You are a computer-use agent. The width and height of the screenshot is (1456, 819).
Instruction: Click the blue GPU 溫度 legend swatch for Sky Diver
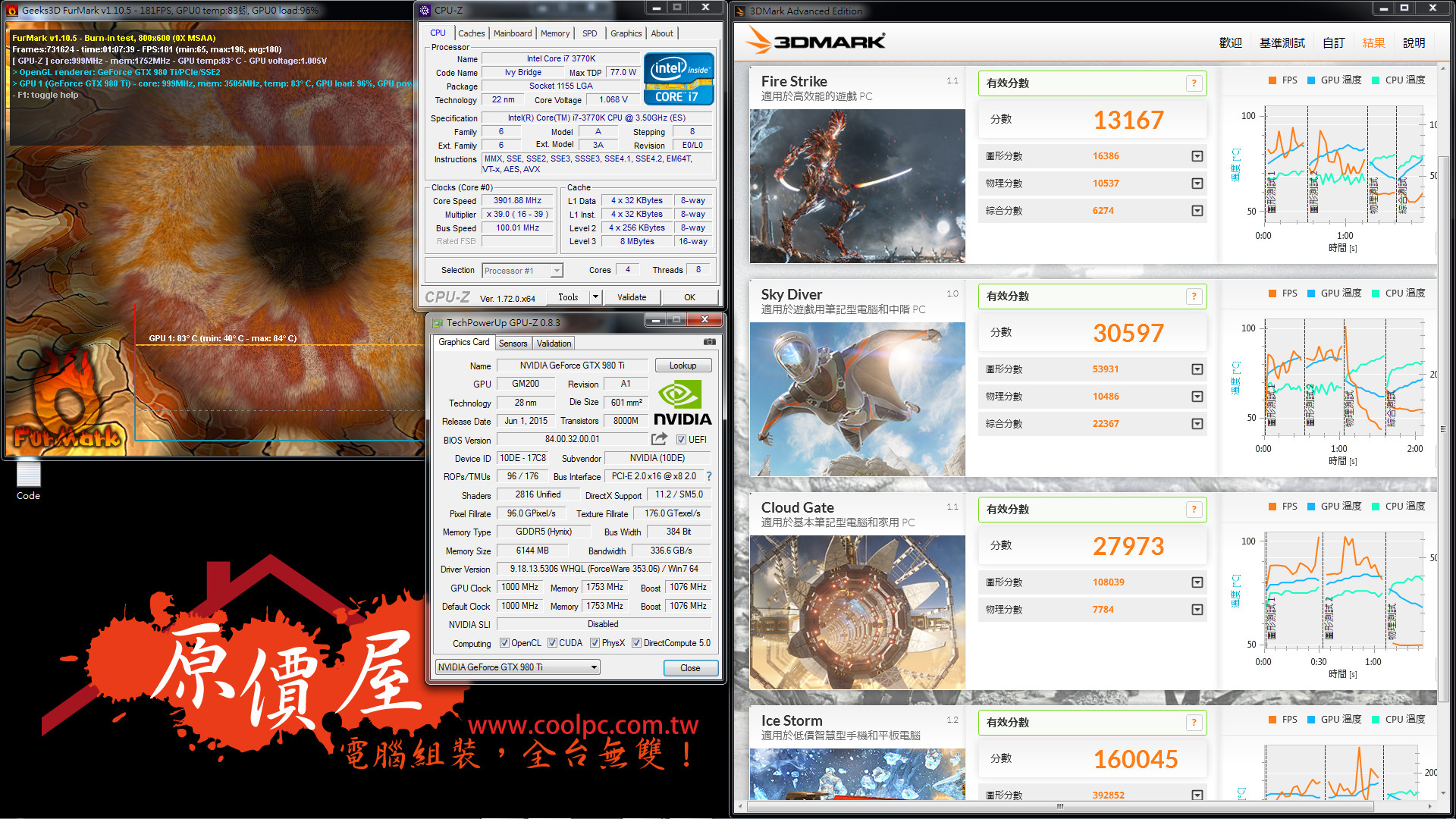point(1310,293)
